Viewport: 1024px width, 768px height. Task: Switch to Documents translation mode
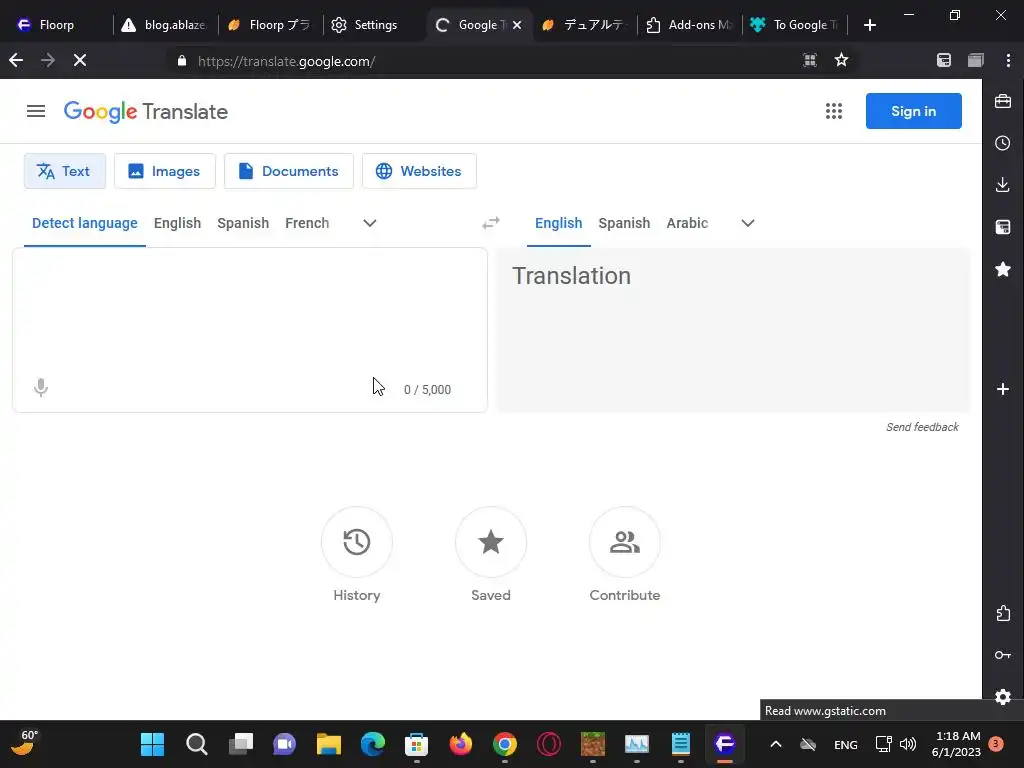pos(289,171)
